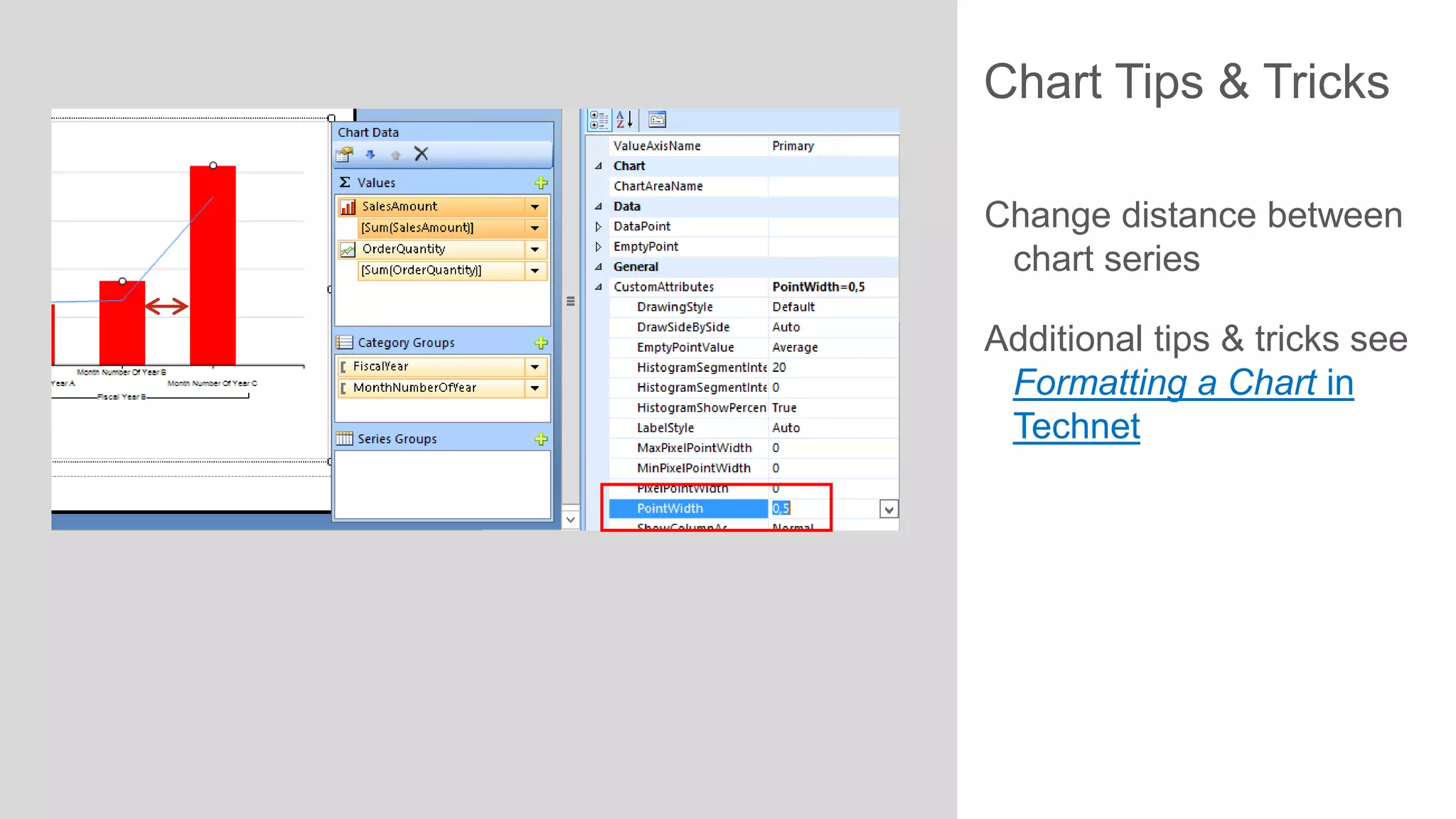Select the ValueAxisName property
This screenshot has width=1456, height=819.
coord(657,146)
